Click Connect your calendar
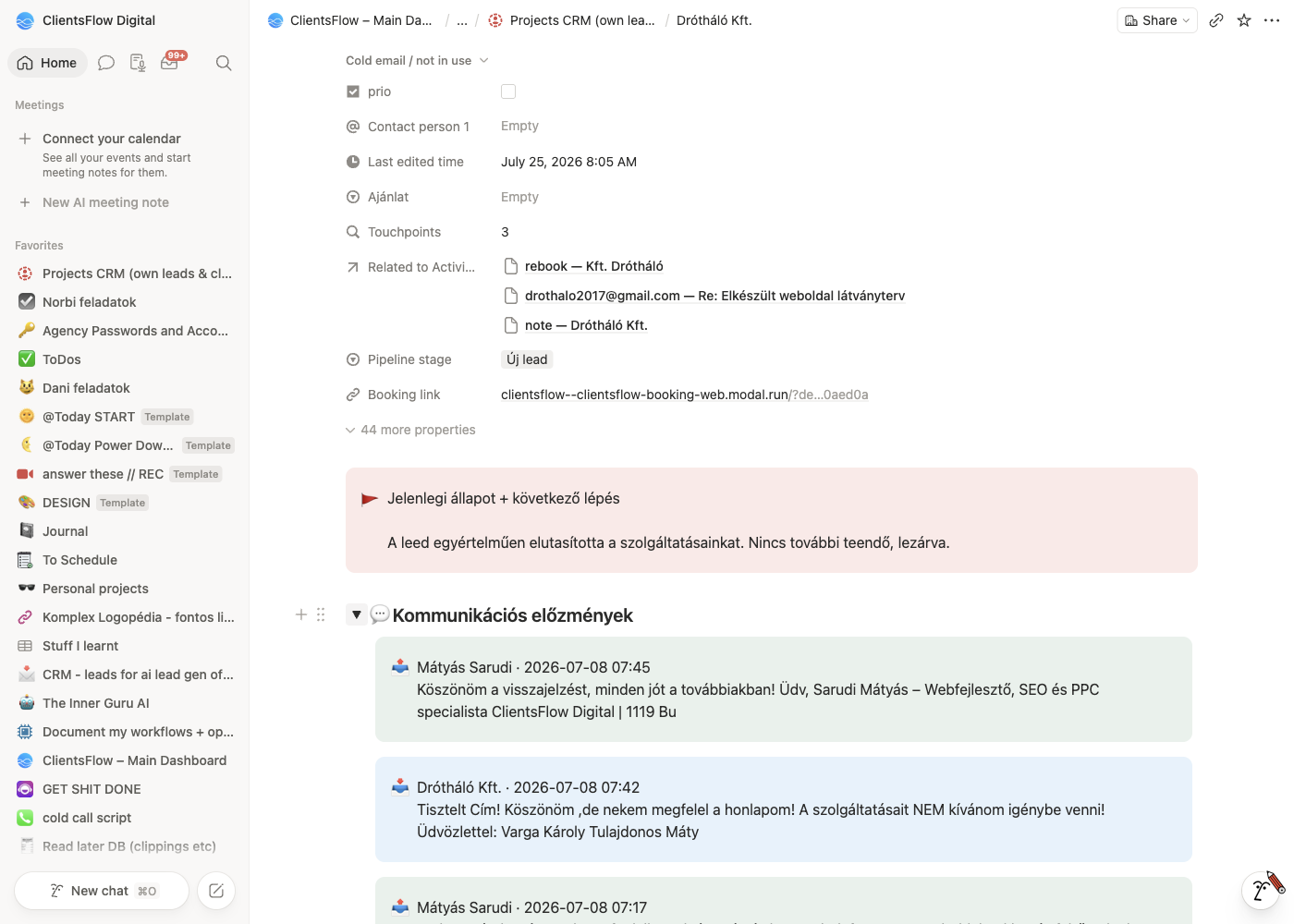The height and width of the screenshot is (924, 1294). pyautogui.click(x=112, y=139)
